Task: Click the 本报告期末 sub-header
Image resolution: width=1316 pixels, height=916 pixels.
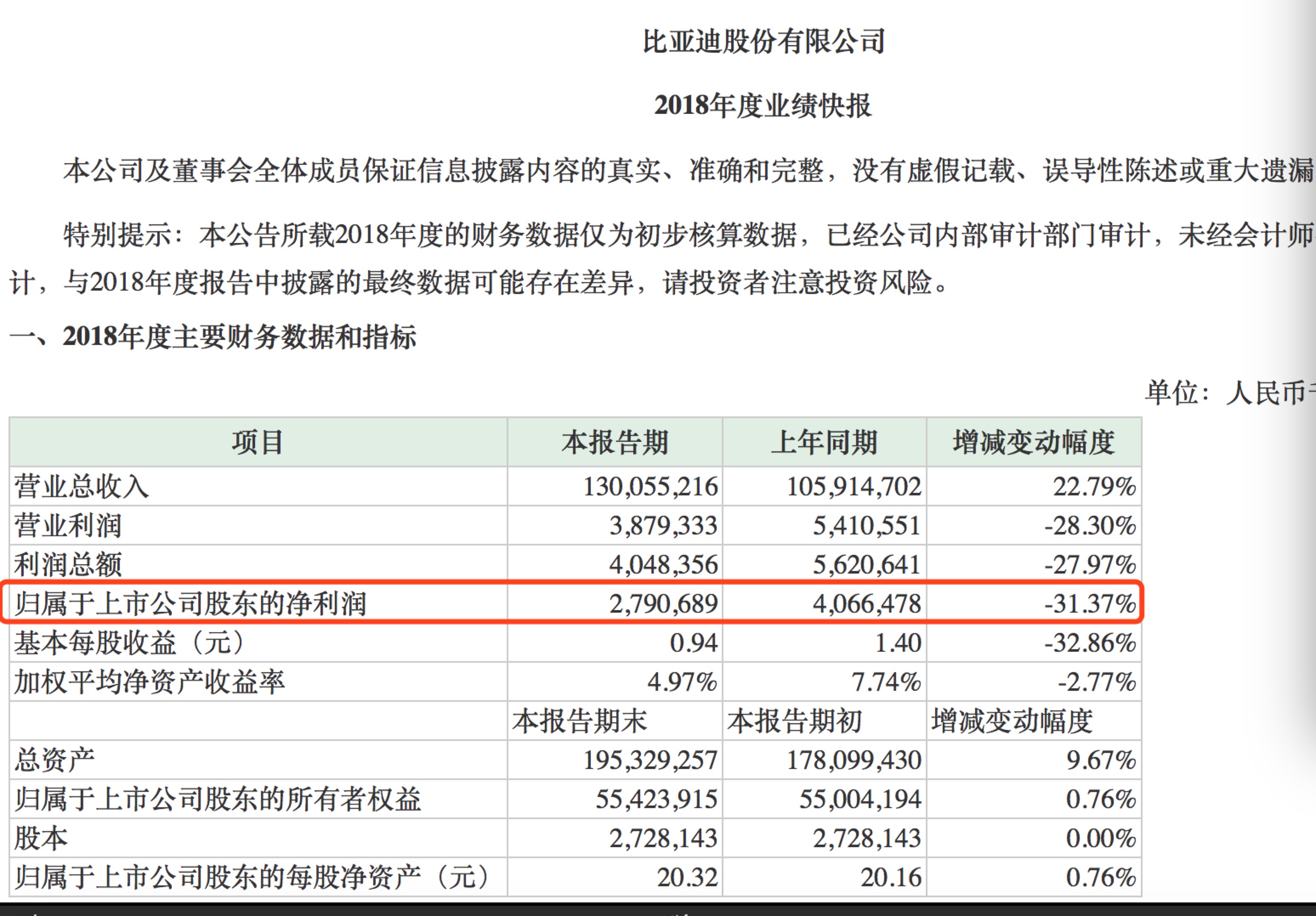Action: 579,721
